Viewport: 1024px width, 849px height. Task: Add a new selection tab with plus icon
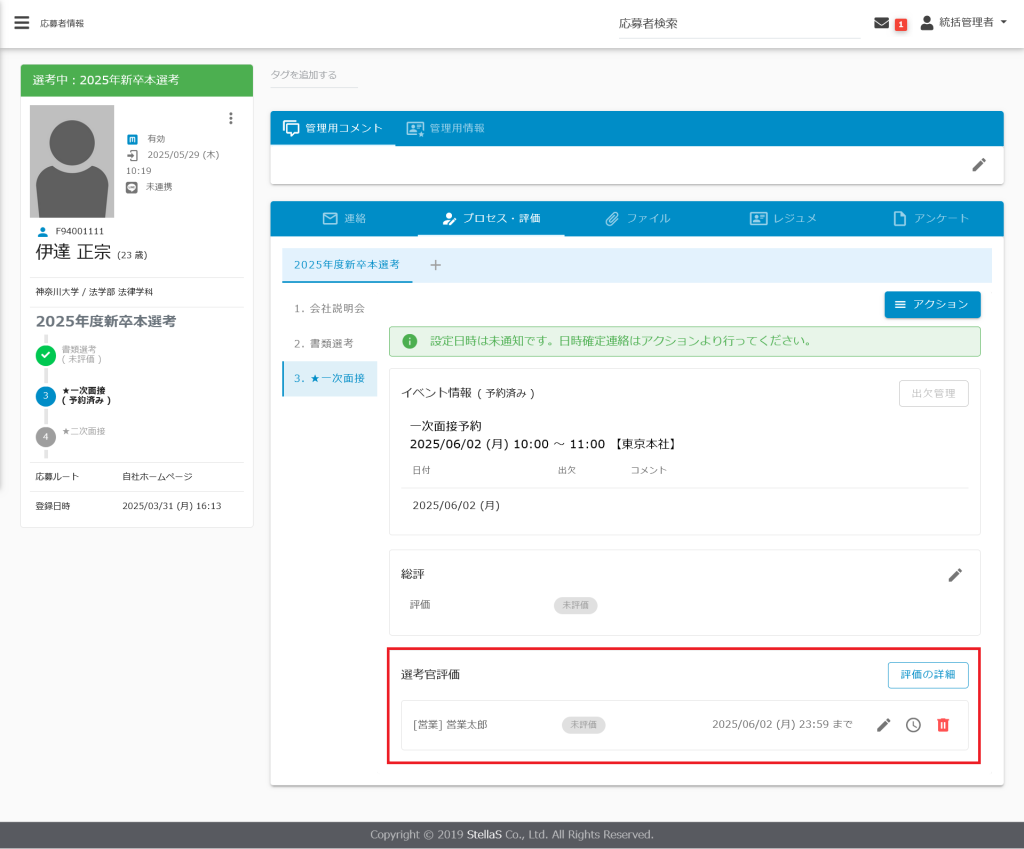[435, 265]
